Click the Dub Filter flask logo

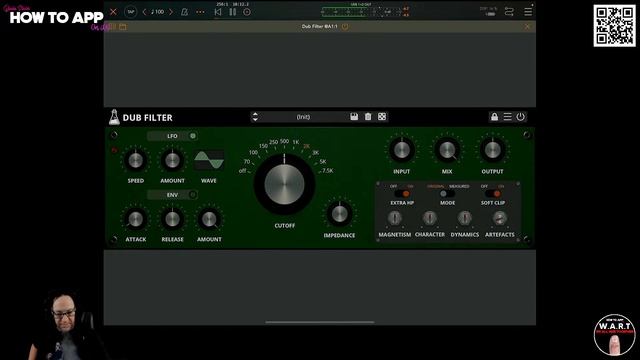(114, 117)
